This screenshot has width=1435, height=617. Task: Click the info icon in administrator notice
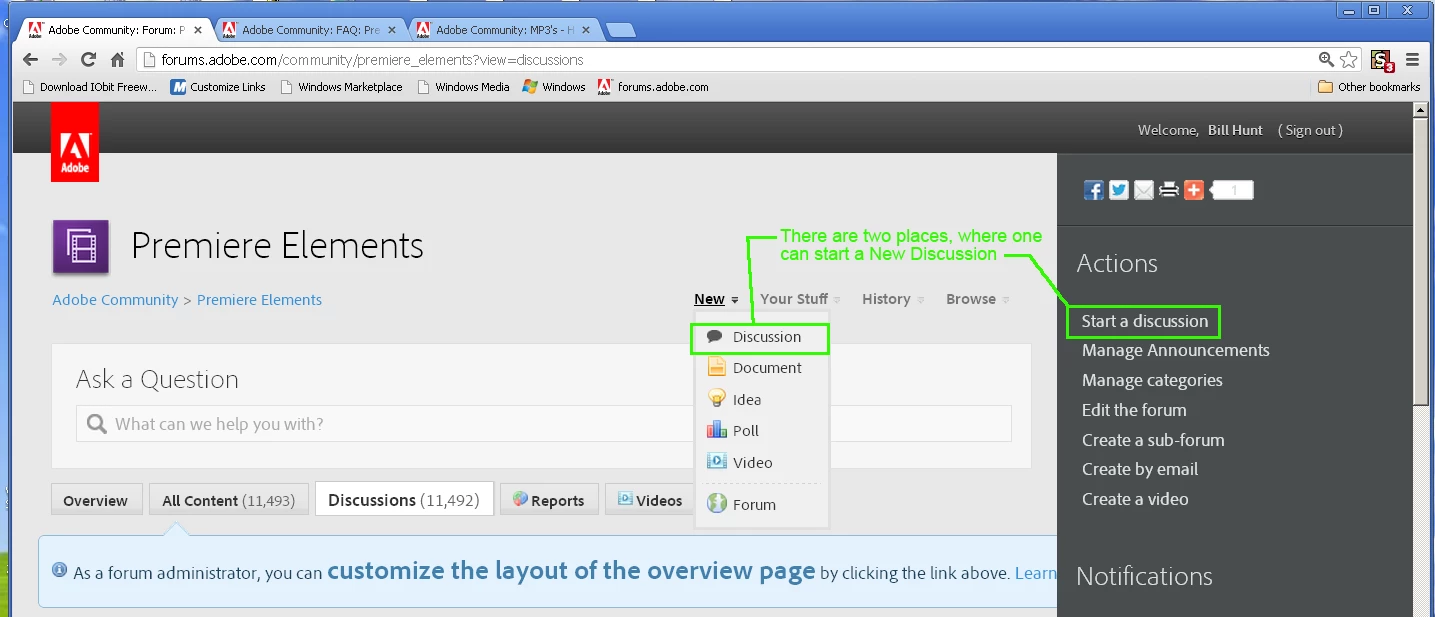pos(59,571)
